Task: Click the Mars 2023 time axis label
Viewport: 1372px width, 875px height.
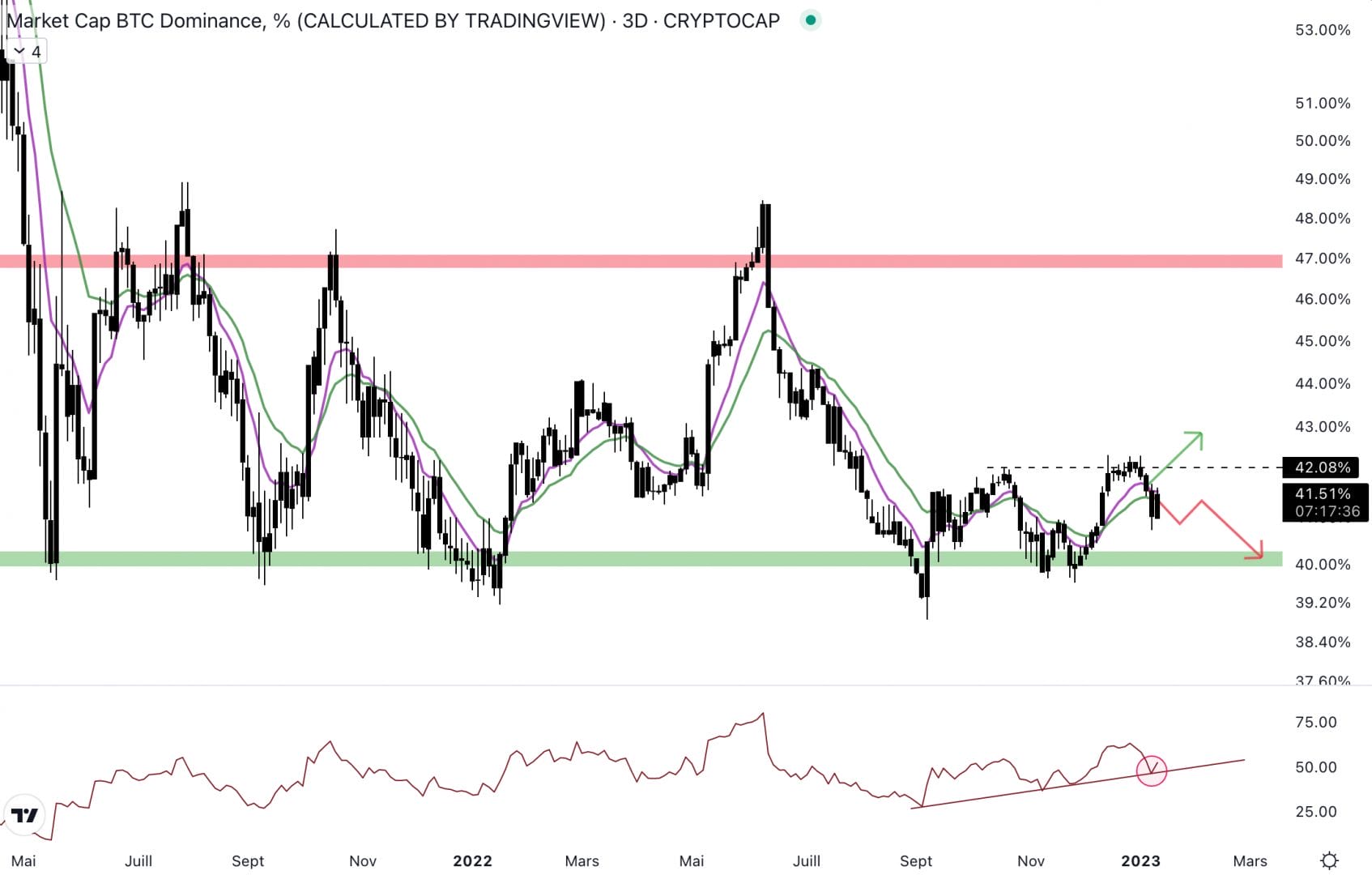Action: coord(1249,860)
